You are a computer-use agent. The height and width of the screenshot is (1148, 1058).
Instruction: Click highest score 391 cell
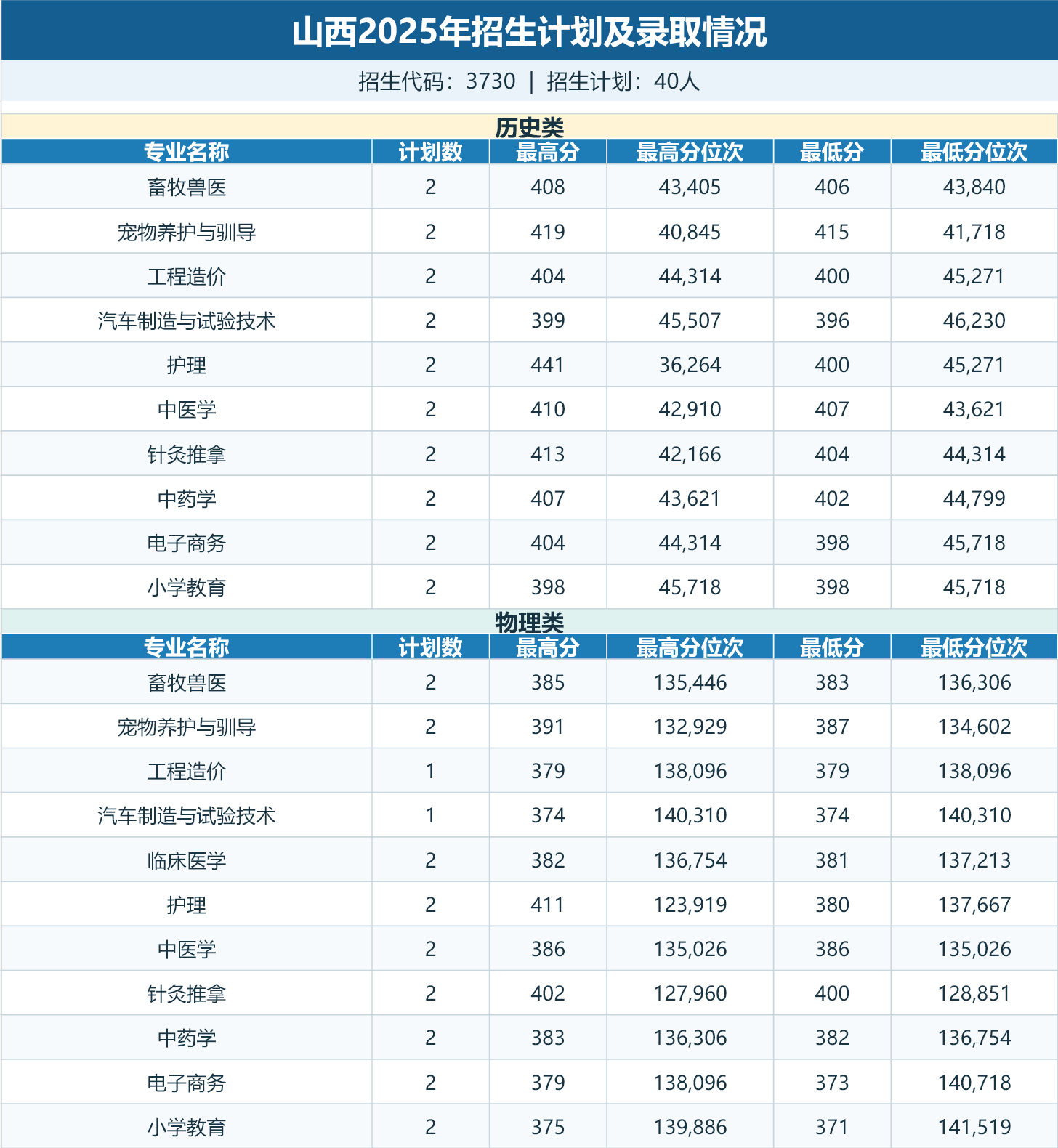click(548, 727)
